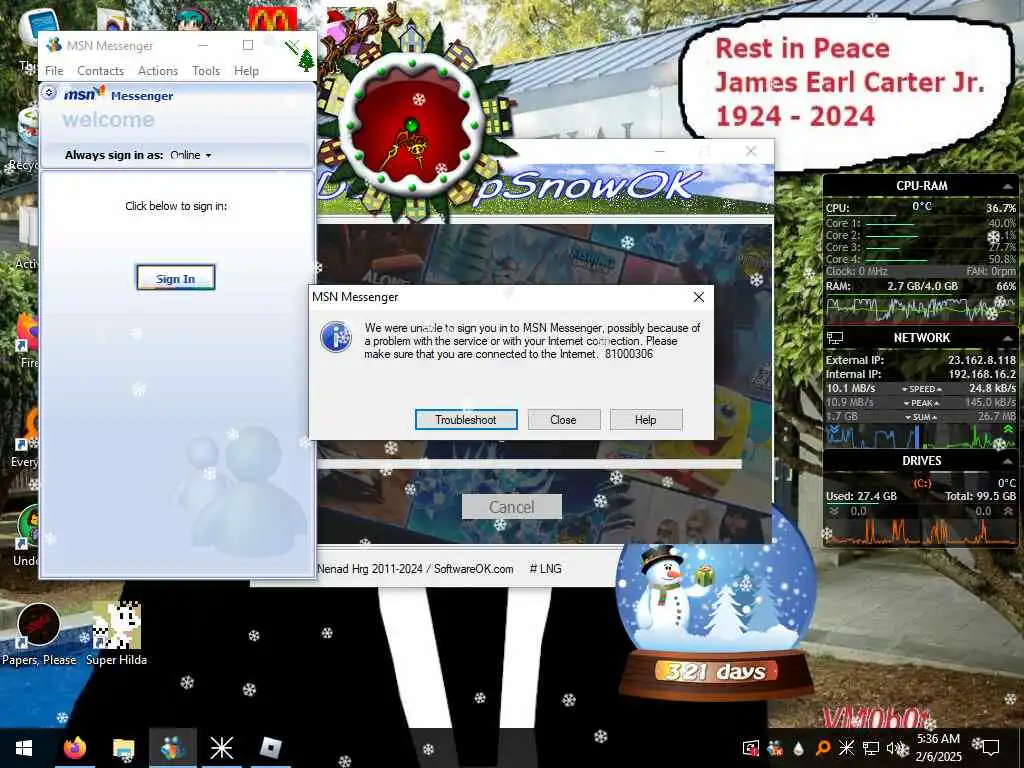This screenshot has width=1024, height=768.
Task: Collapse the CPU-RAM gadget section
Action: coord(1008,187)
